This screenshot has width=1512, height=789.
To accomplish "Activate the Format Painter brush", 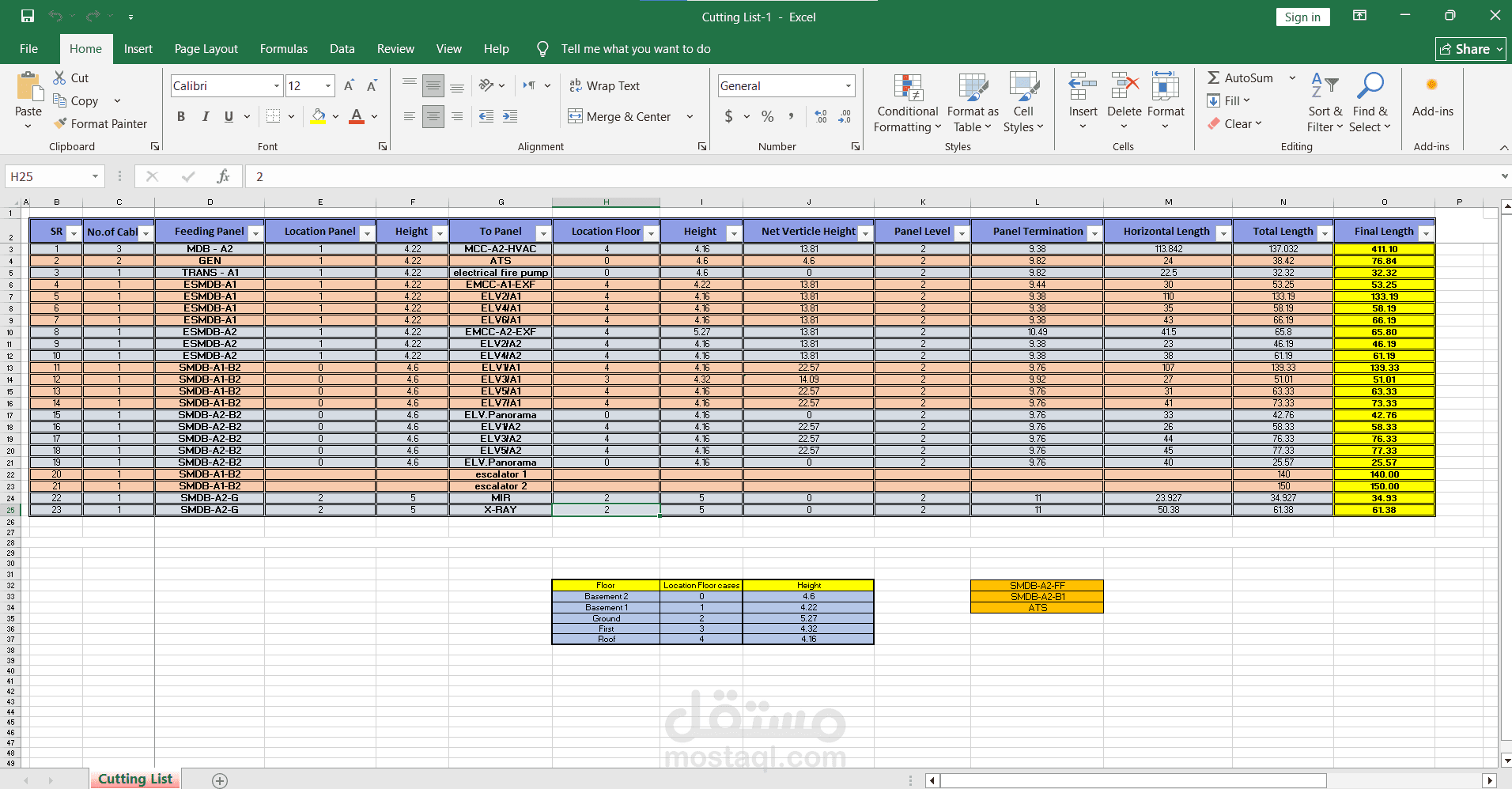I will pos(100,123).
